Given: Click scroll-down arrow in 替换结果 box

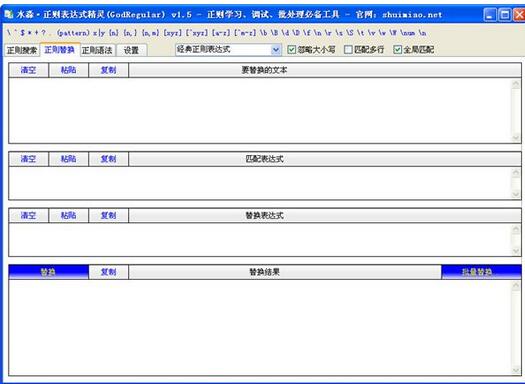Looking at the screenshot, I should (516, 370).
